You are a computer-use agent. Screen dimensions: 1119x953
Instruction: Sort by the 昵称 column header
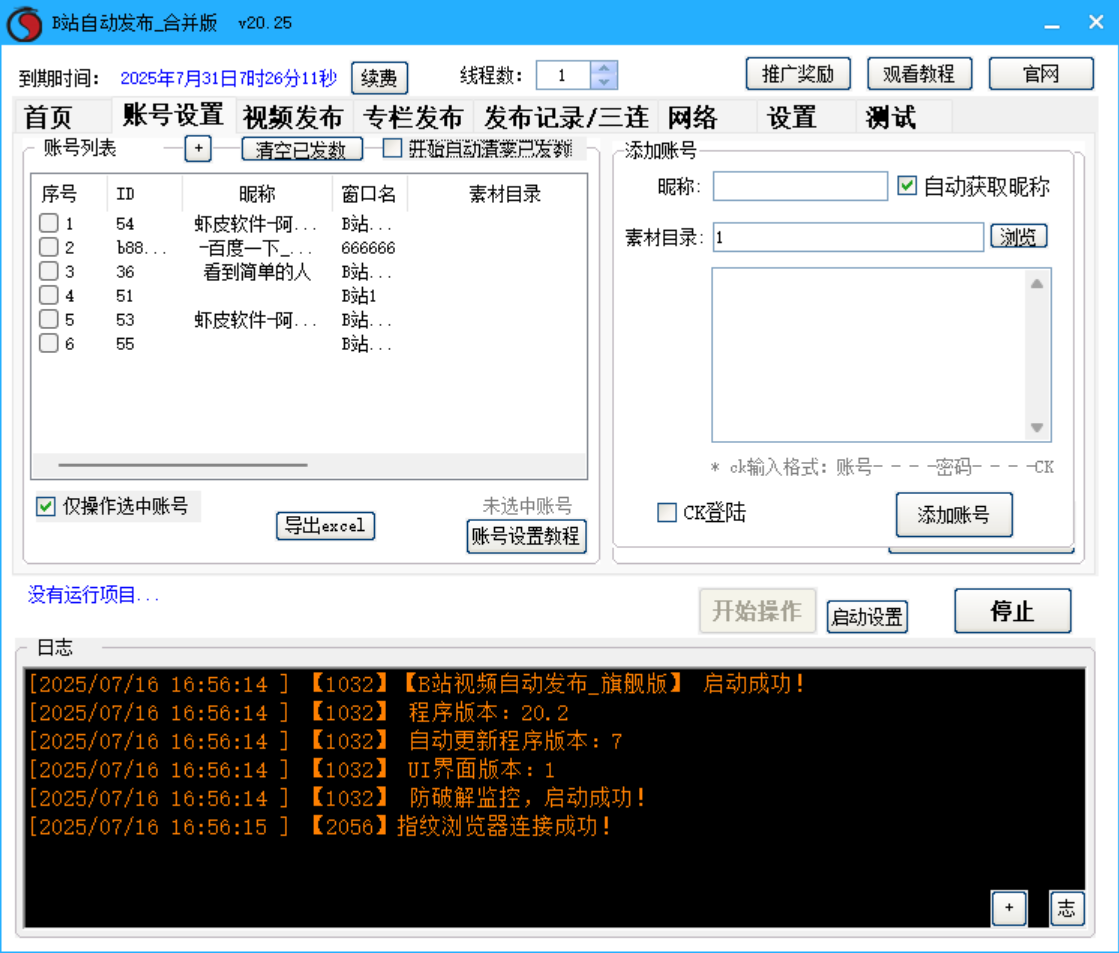[x=257, y=193]
